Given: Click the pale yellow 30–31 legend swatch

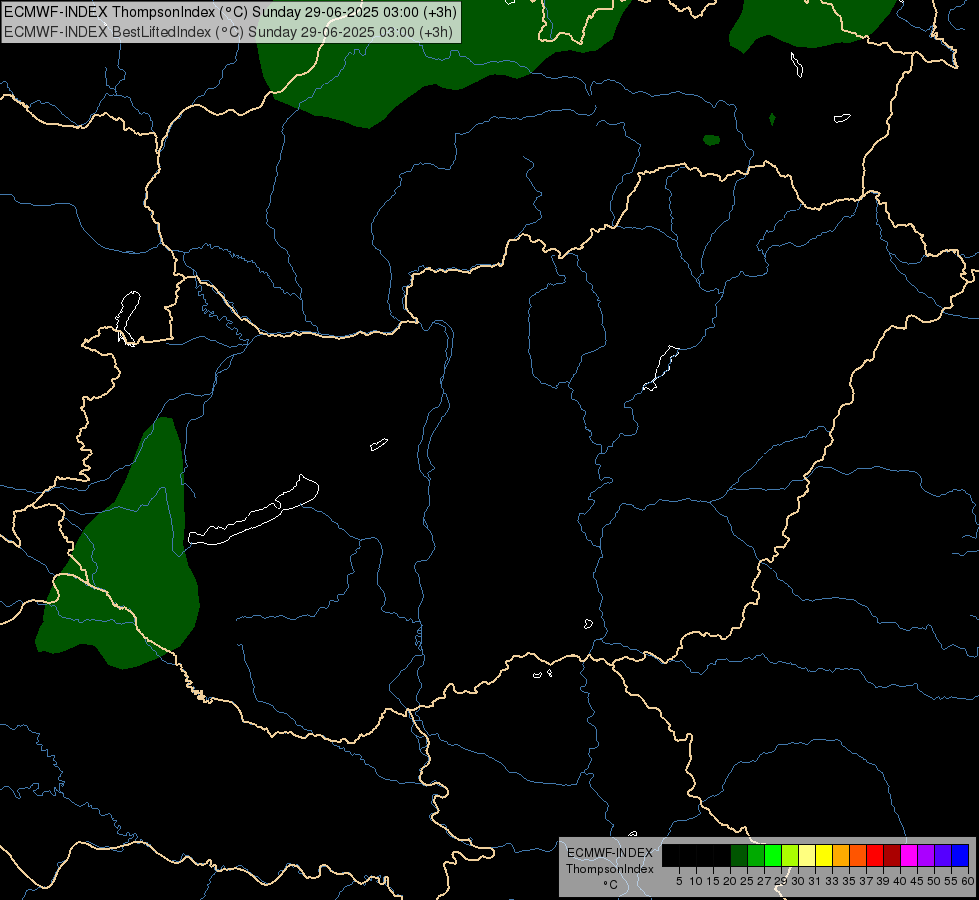Looking at the screenshot, I should pos(807,855).
